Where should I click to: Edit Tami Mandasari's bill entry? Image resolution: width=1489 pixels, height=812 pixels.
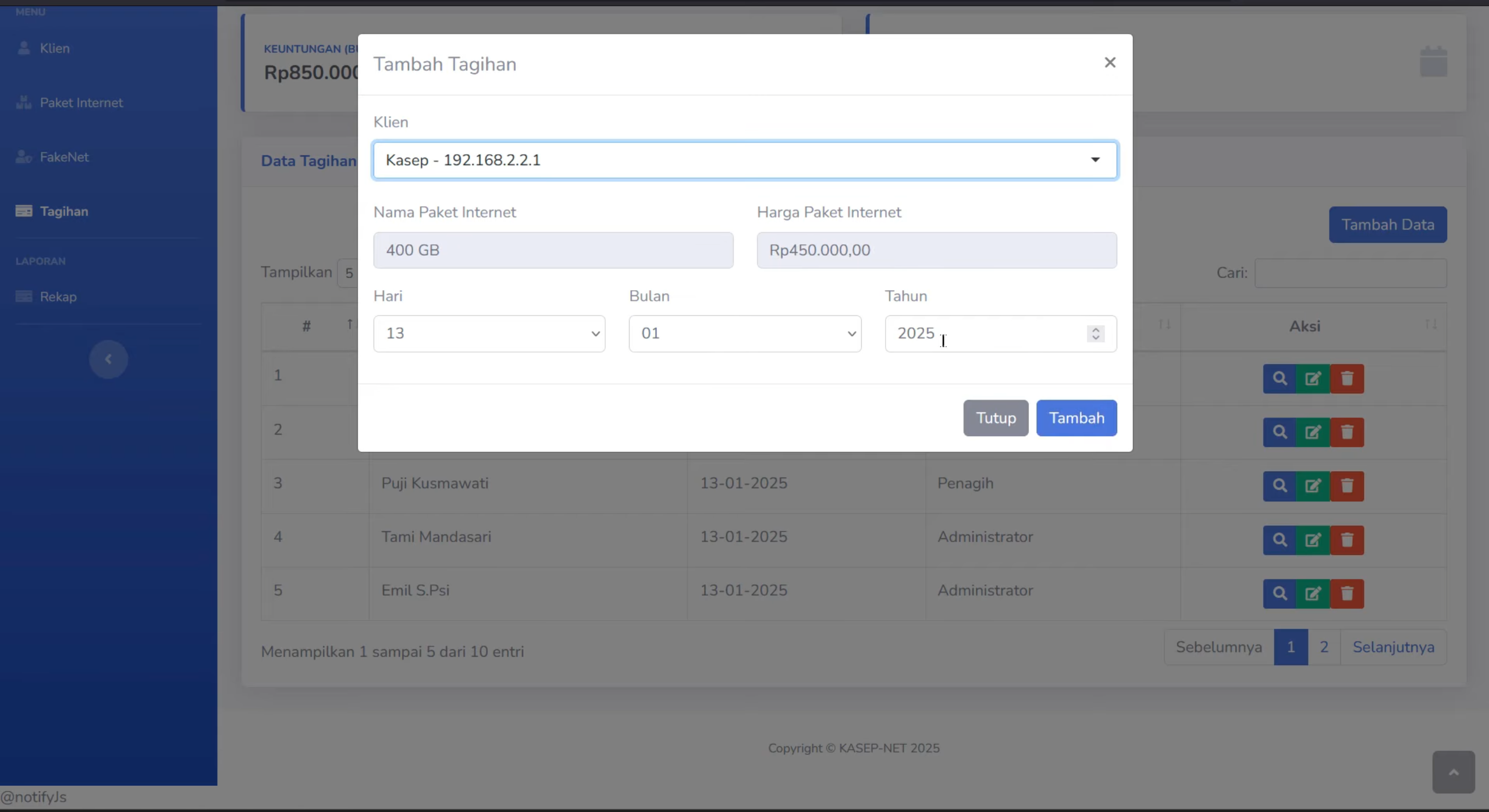[x=1313, y=540]
